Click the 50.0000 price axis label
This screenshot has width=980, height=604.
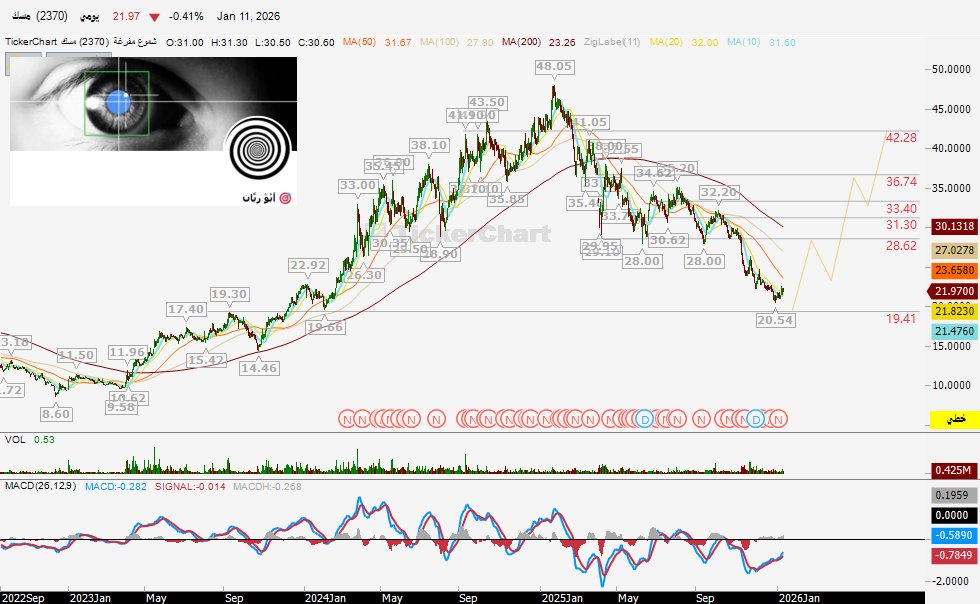951,69
